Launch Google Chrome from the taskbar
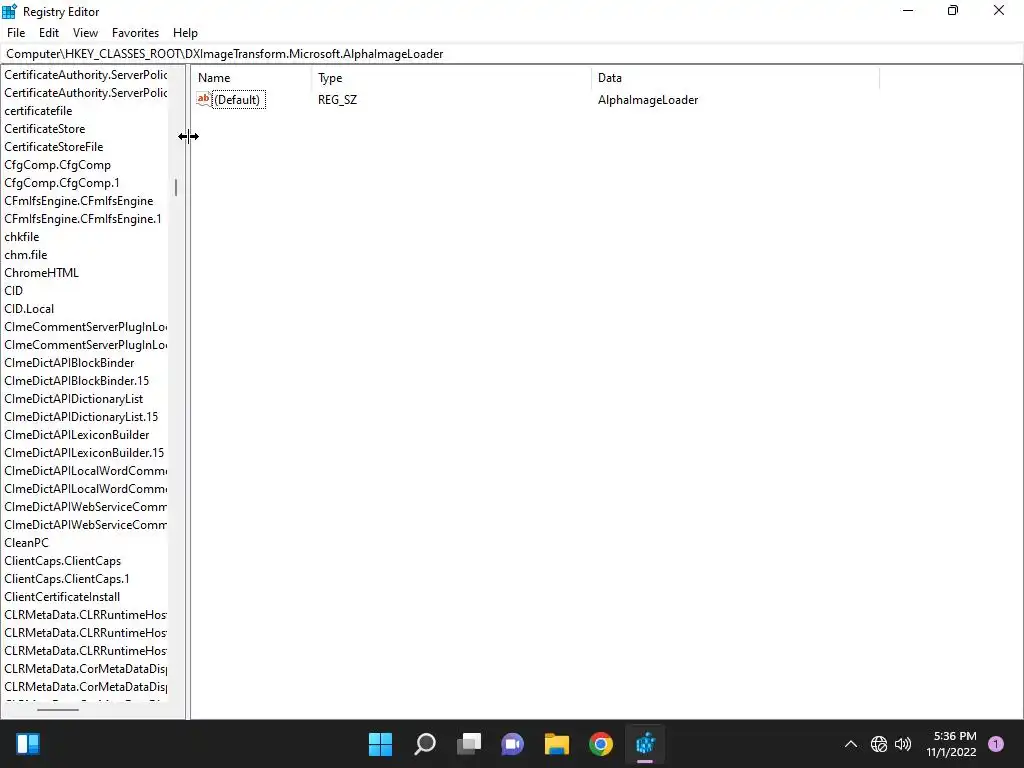The width and height of the screenshot is (1024, 768). 601,744
